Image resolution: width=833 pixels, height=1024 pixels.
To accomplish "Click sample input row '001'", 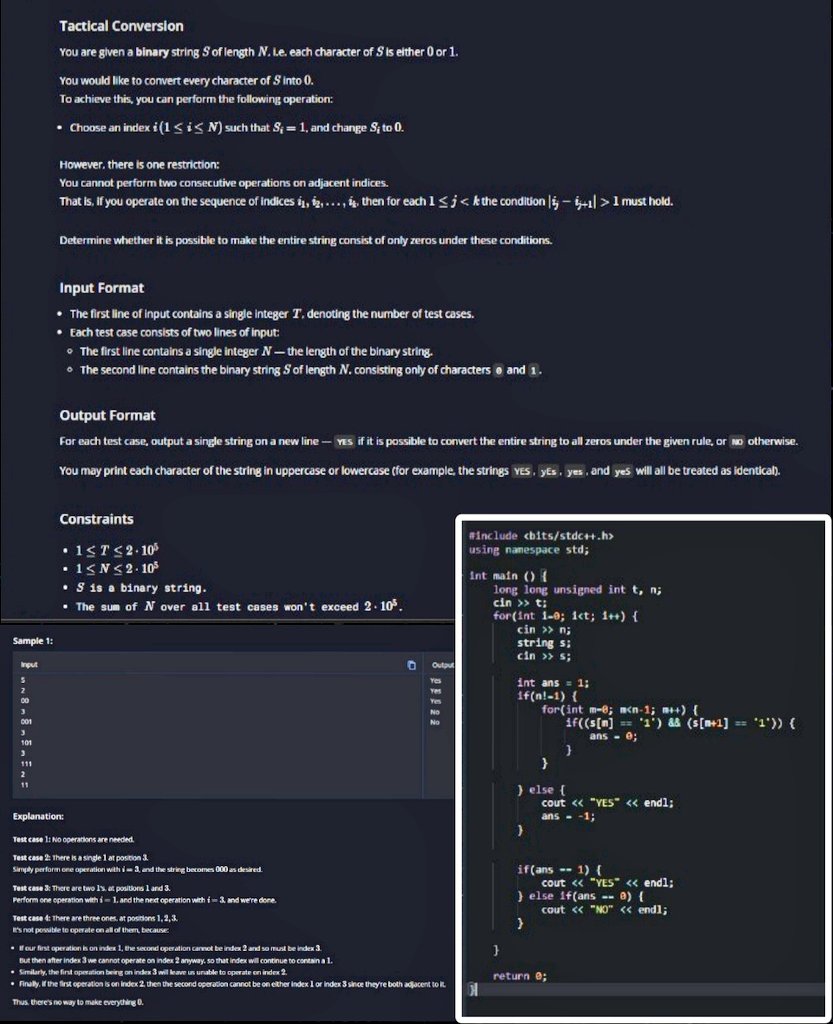I will click(26, 722).
